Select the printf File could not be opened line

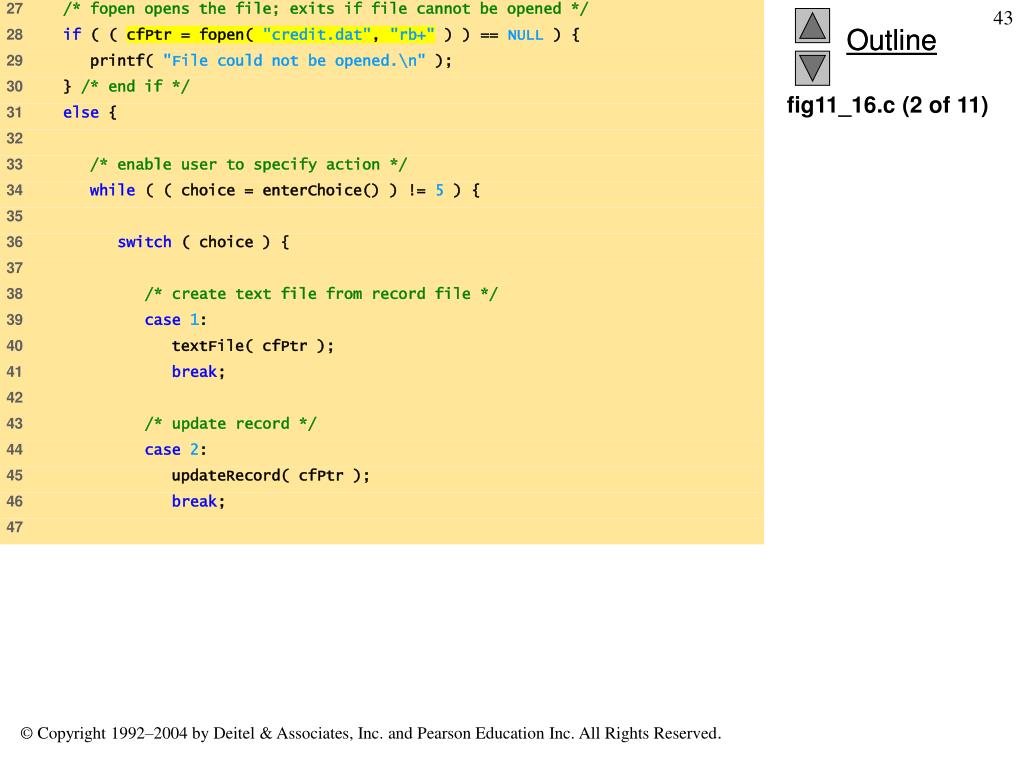tap(270, 61)
